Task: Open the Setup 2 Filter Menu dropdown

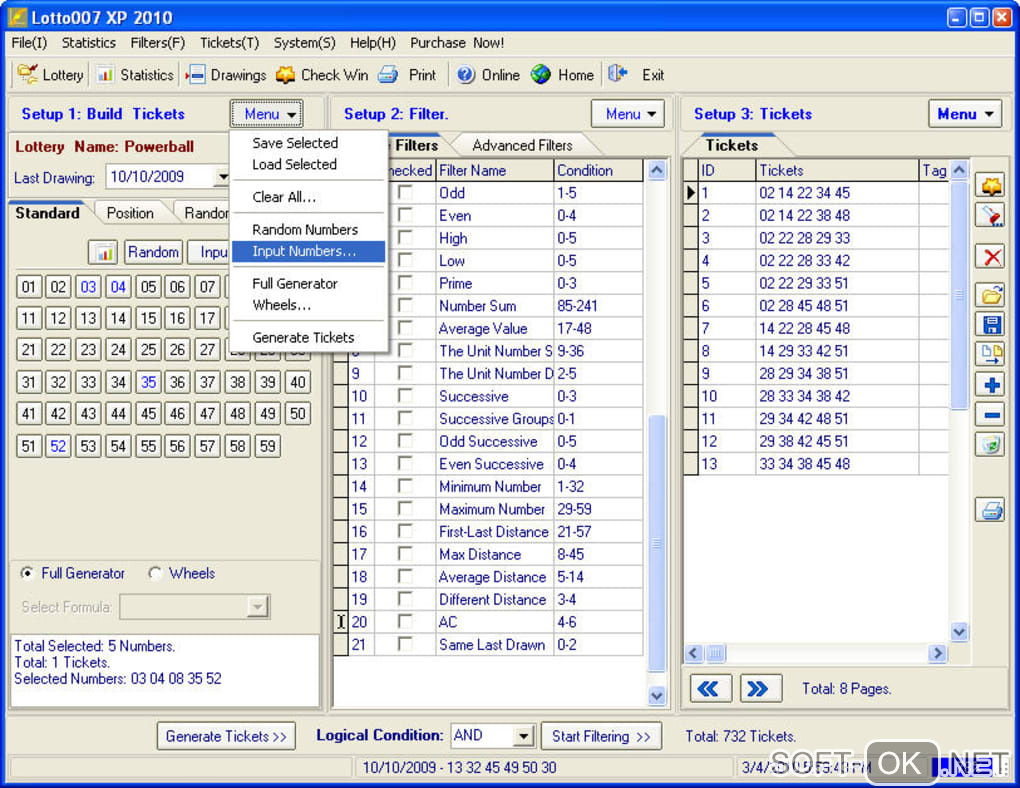Action: tap(628, 114)
